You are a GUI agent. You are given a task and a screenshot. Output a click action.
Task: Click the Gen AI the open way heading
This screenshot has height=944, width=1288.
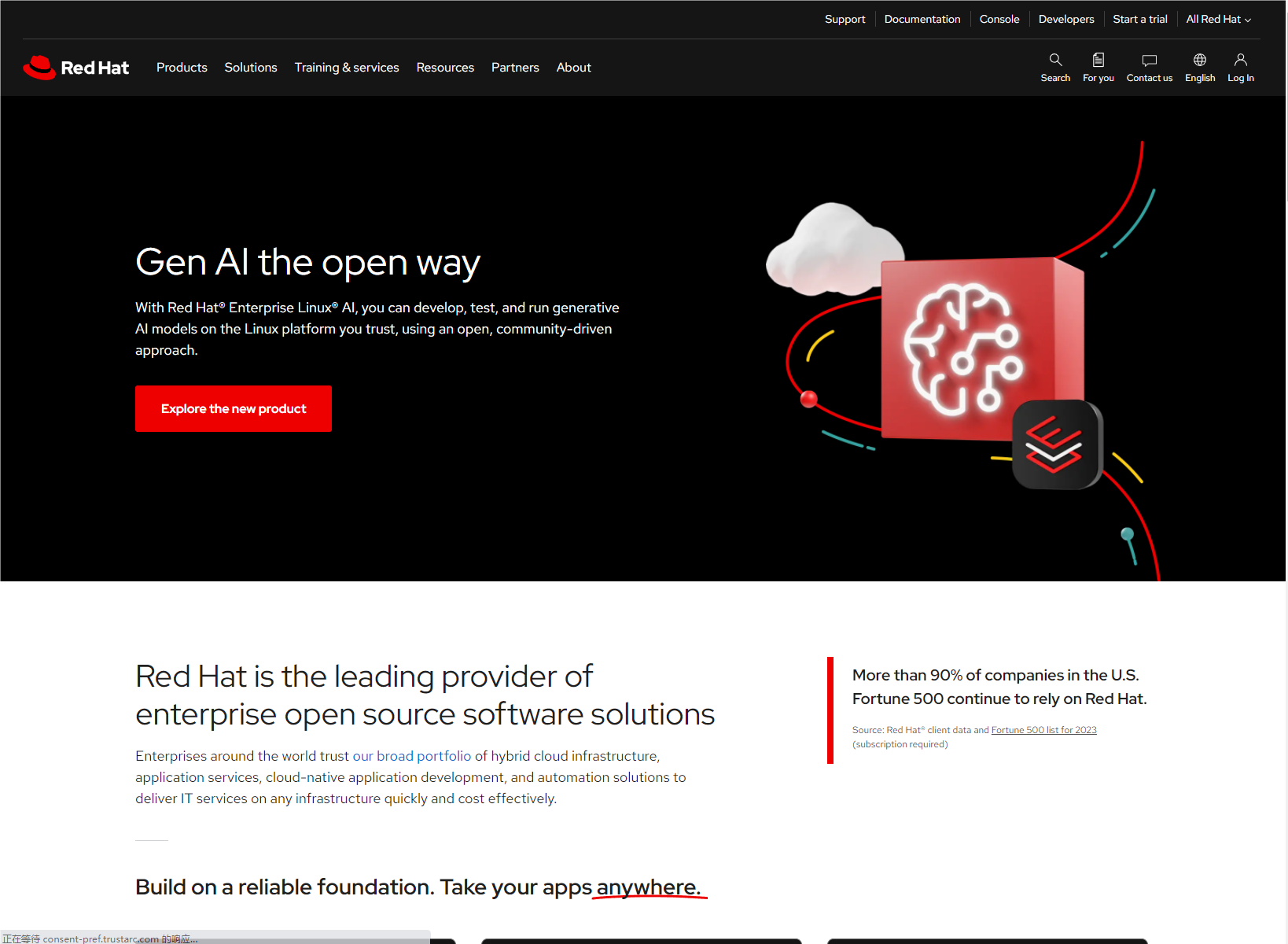pyautogui.click(x=307, y=262)
